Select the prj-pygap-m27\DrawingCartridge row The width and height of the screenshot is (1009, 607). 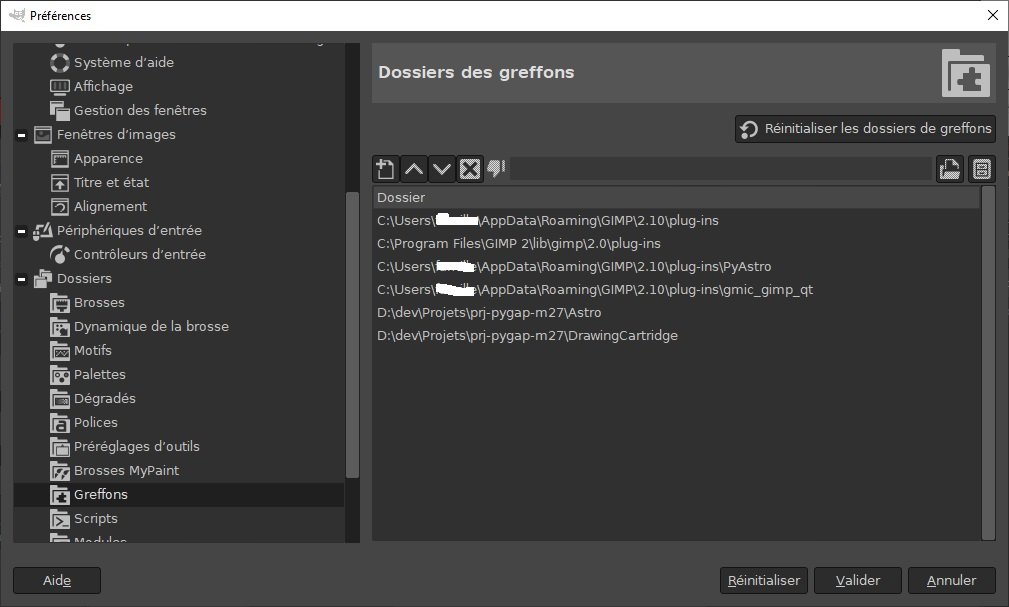tap(676, 336)
